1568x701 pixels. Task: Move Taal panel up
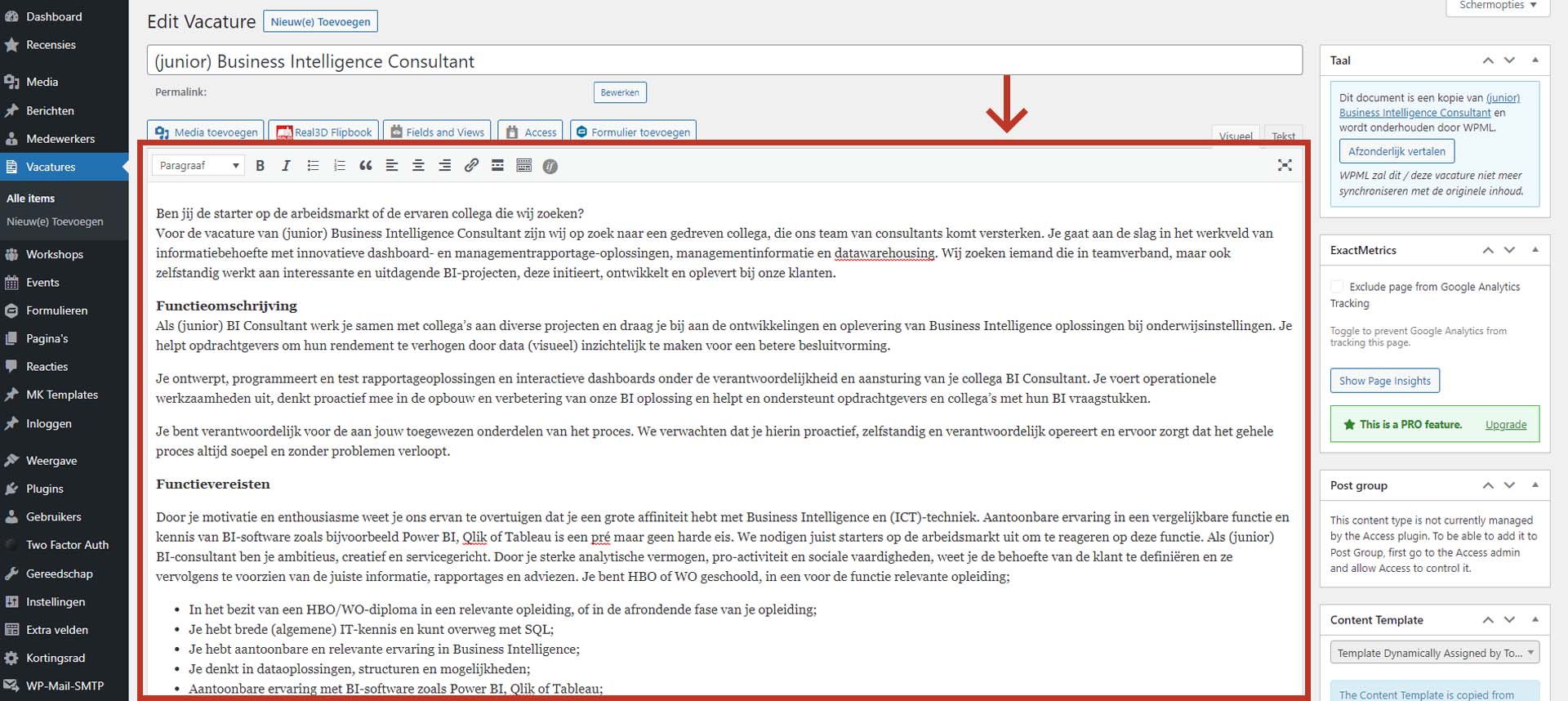coord(1488,60)
